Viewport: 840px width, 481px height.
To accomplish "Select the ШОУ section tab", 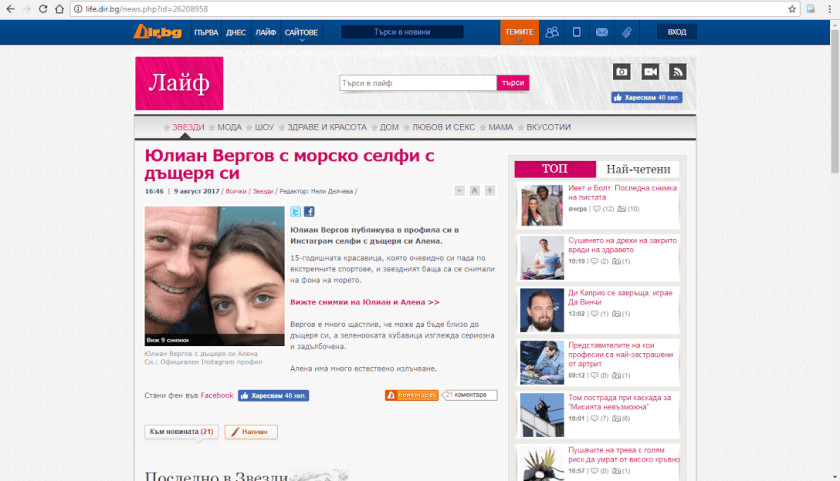I will 264,127.
